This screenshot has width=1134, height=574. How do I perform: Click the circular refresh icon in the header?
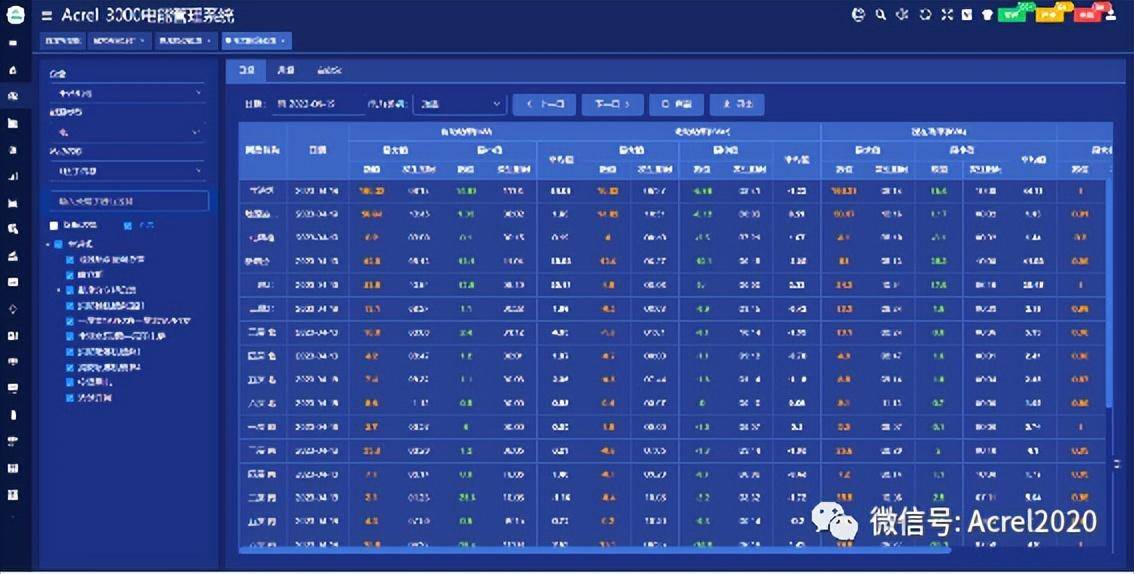coord(925,14)
